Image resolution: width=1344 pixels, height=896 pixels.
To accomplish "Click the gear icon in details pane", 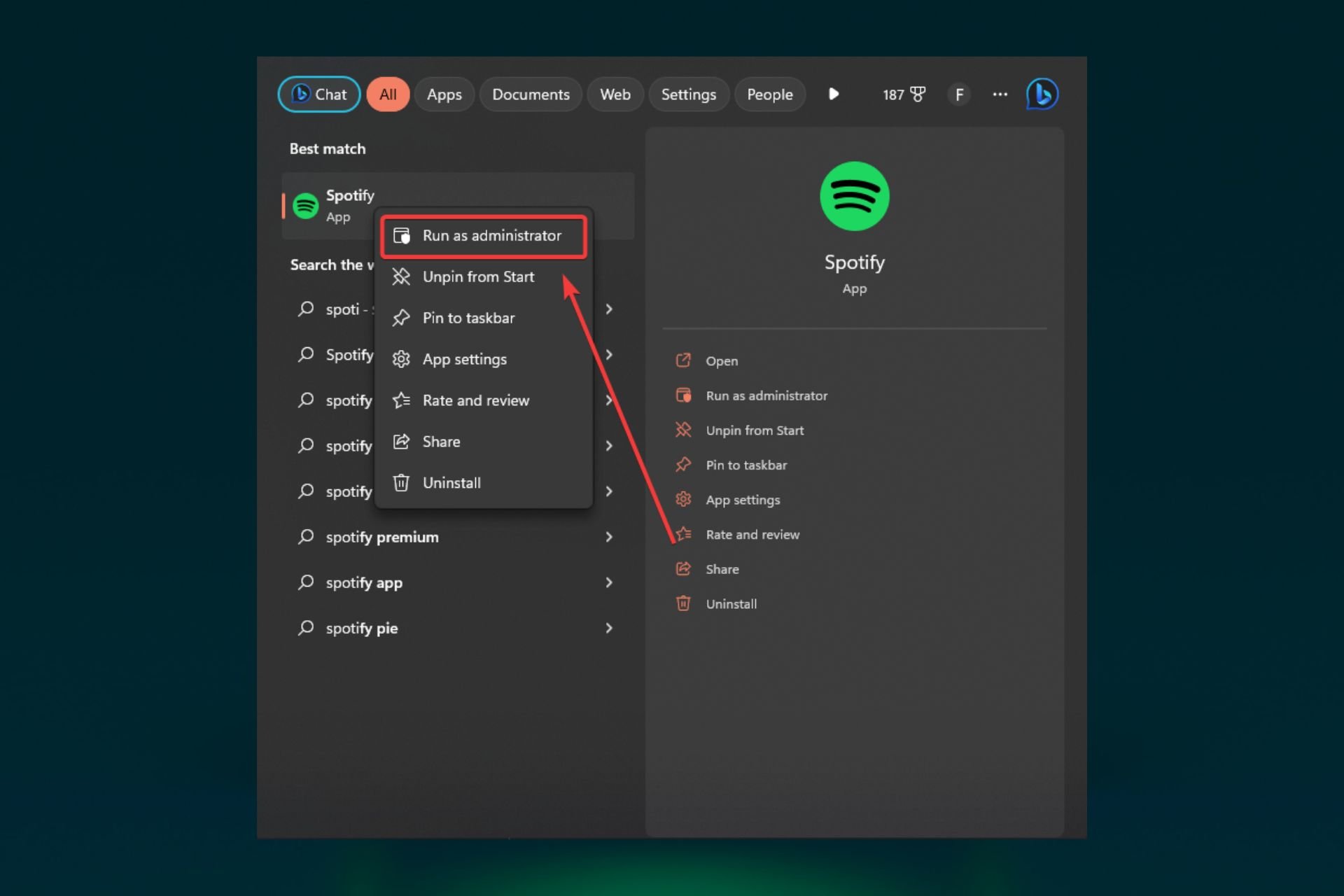I will pyautogui.click(x=683, y=499).
